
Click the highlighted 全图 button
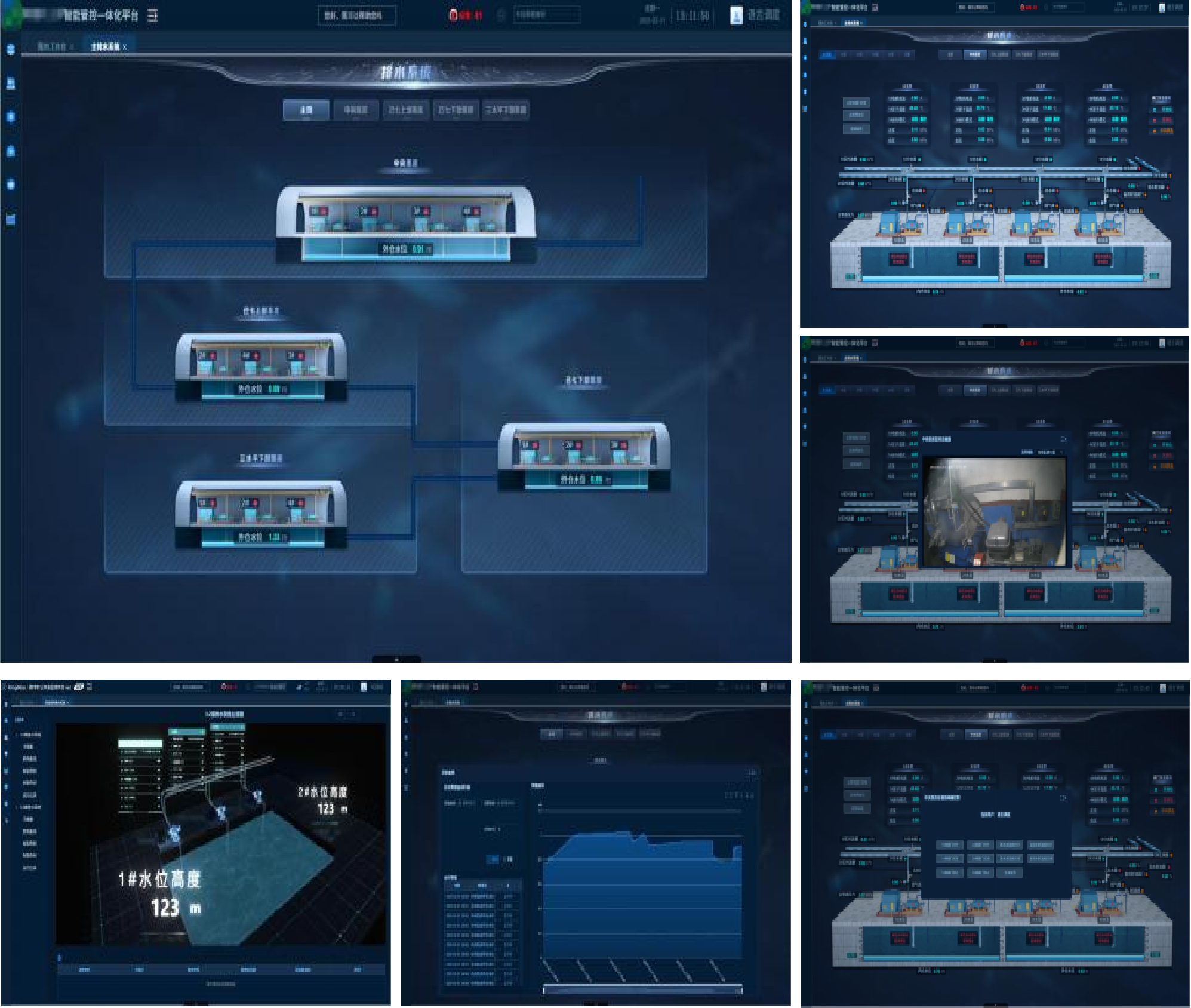click(x=306, y=110)
